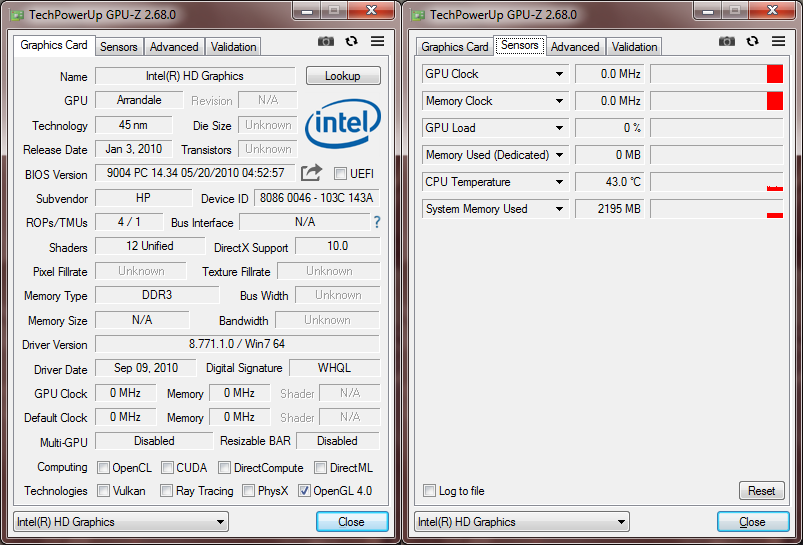Click the Reset button
The width and height of the screenshot is (804, 545).
tap(761, 491)
